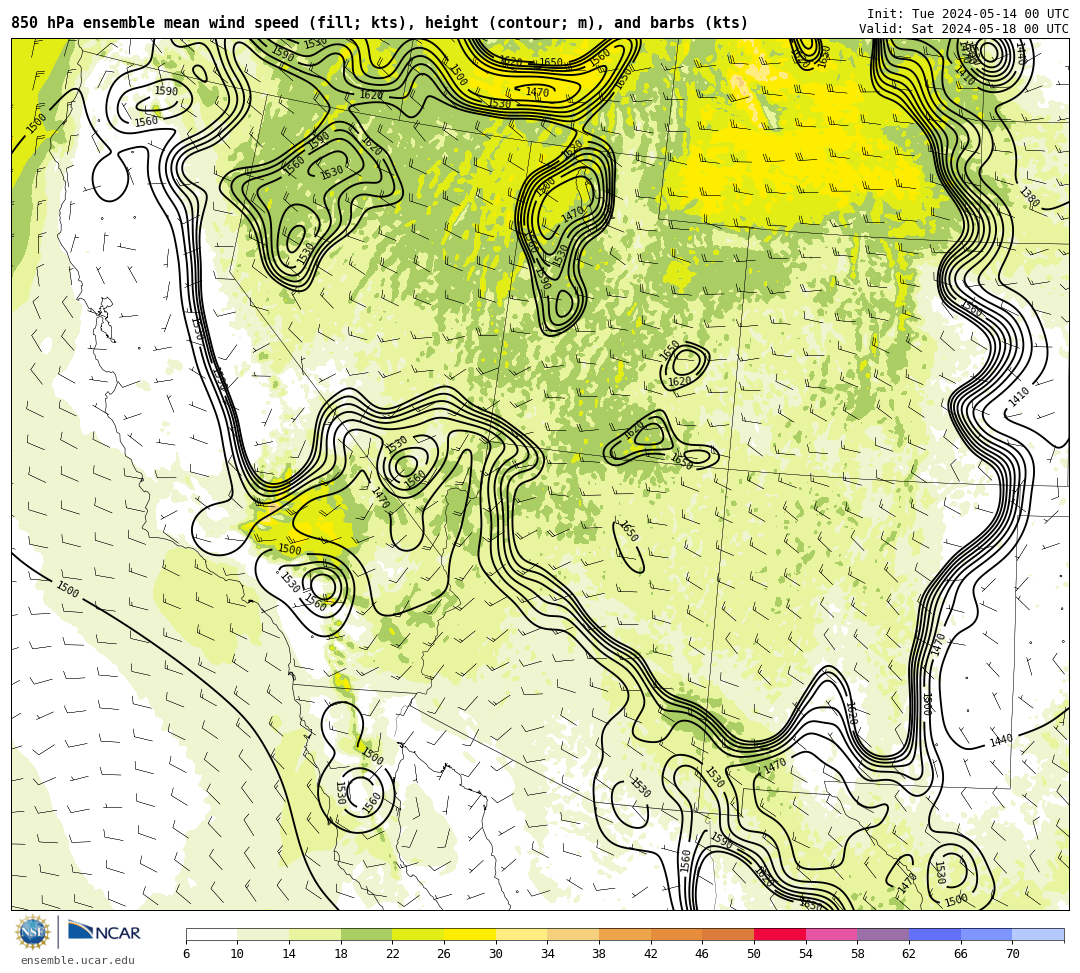Image resolution: width=1080 pixels, height=973 pixels.
Task: Click the green 18-22 kts color swatch
Action: click(x=366, y=934)
